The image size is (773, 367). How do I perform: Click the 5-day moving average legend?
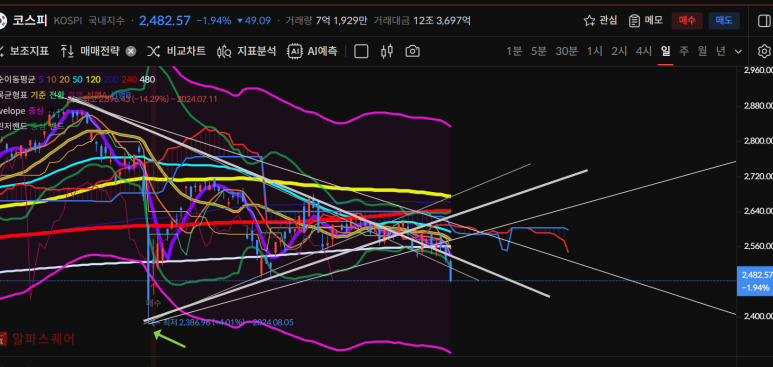(x=40, y=79)
